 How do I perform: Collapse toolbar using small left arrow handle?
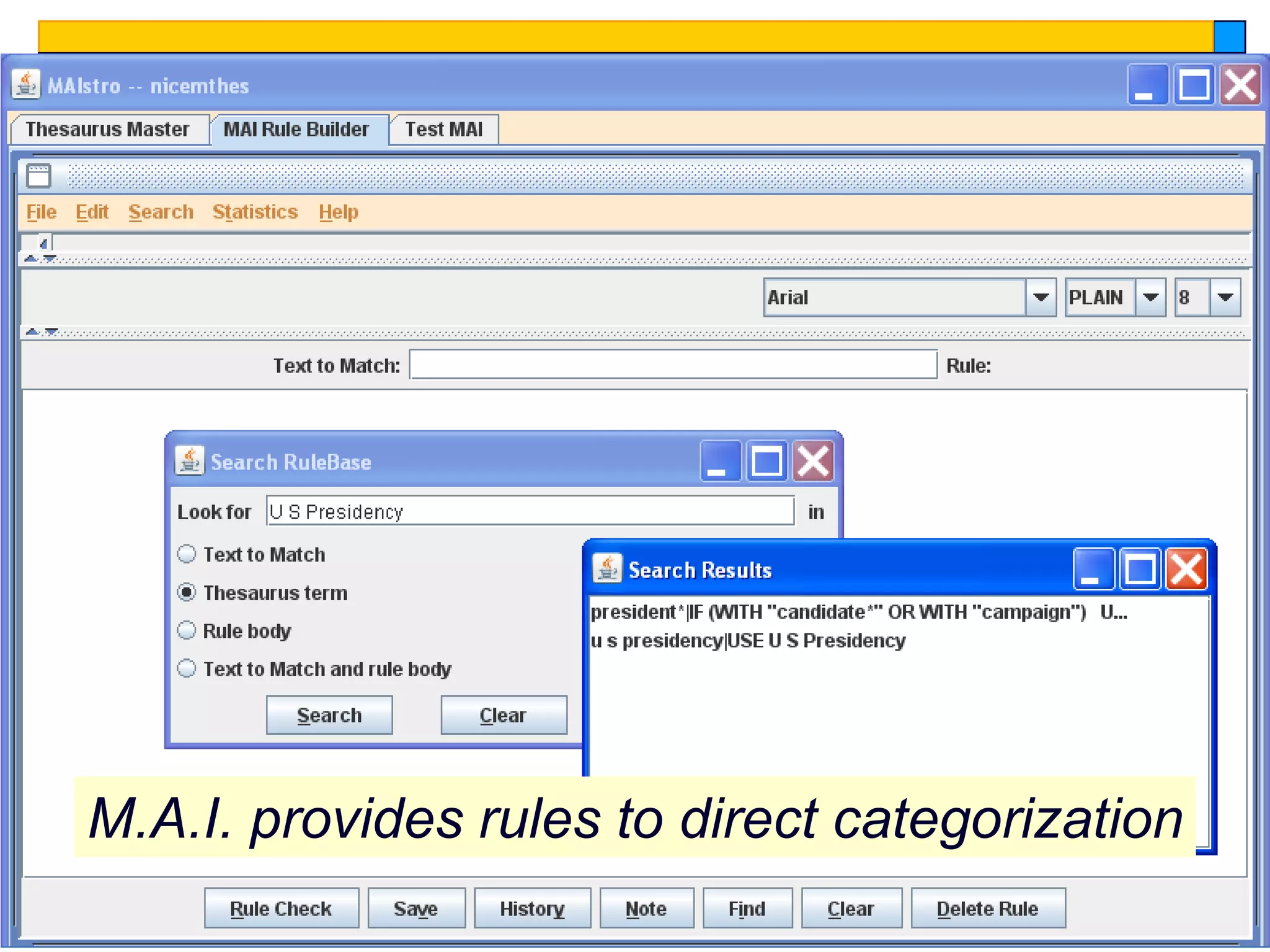tap(43, 244)
